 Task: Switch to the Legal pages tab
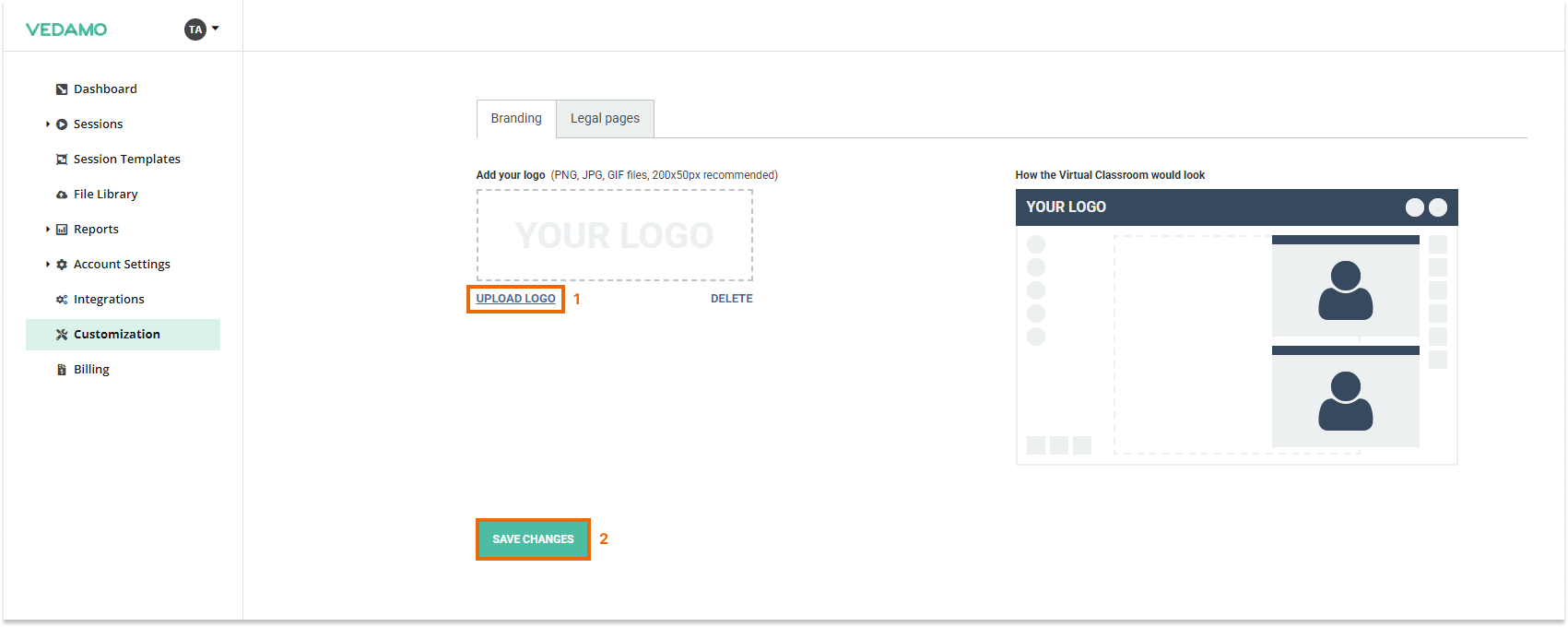[x=605, y=119]
